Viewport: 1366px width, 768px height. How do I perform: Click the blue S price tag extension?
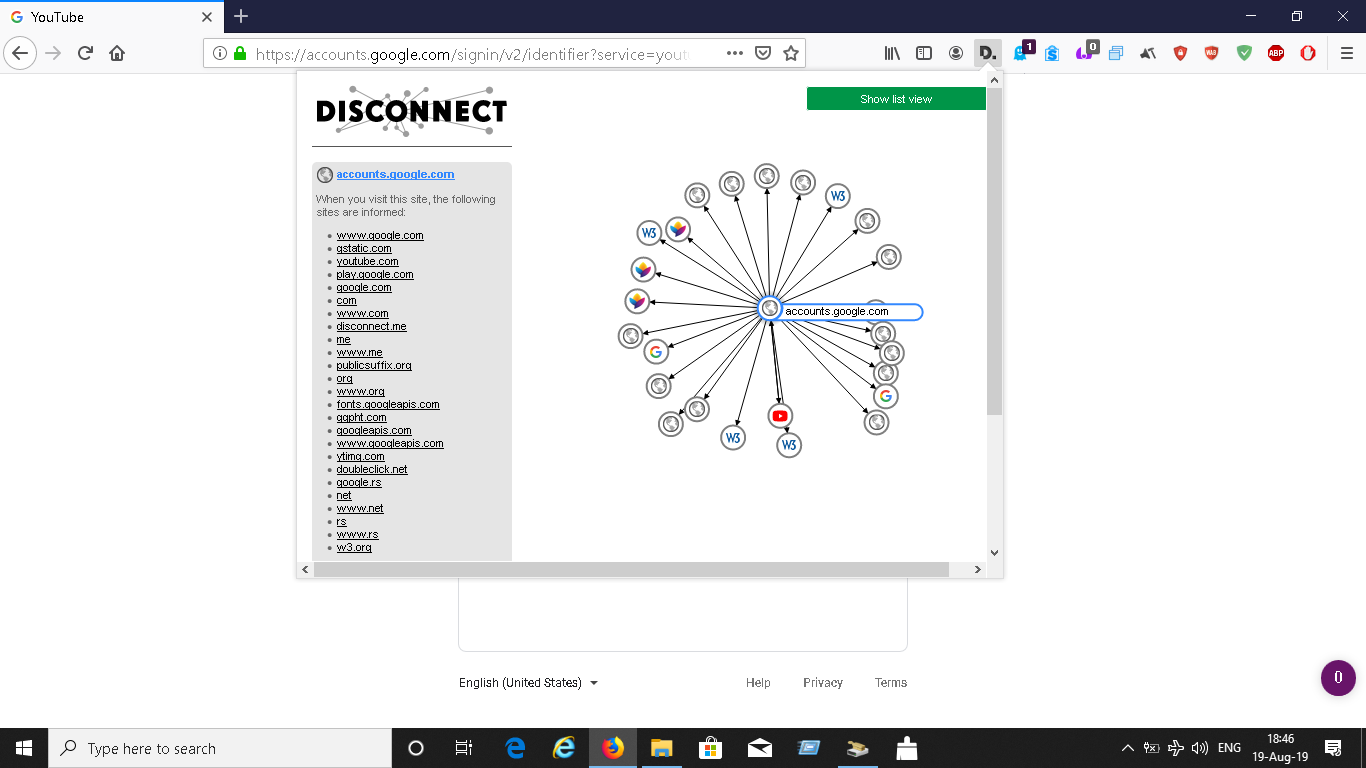tap(1052, 53)
